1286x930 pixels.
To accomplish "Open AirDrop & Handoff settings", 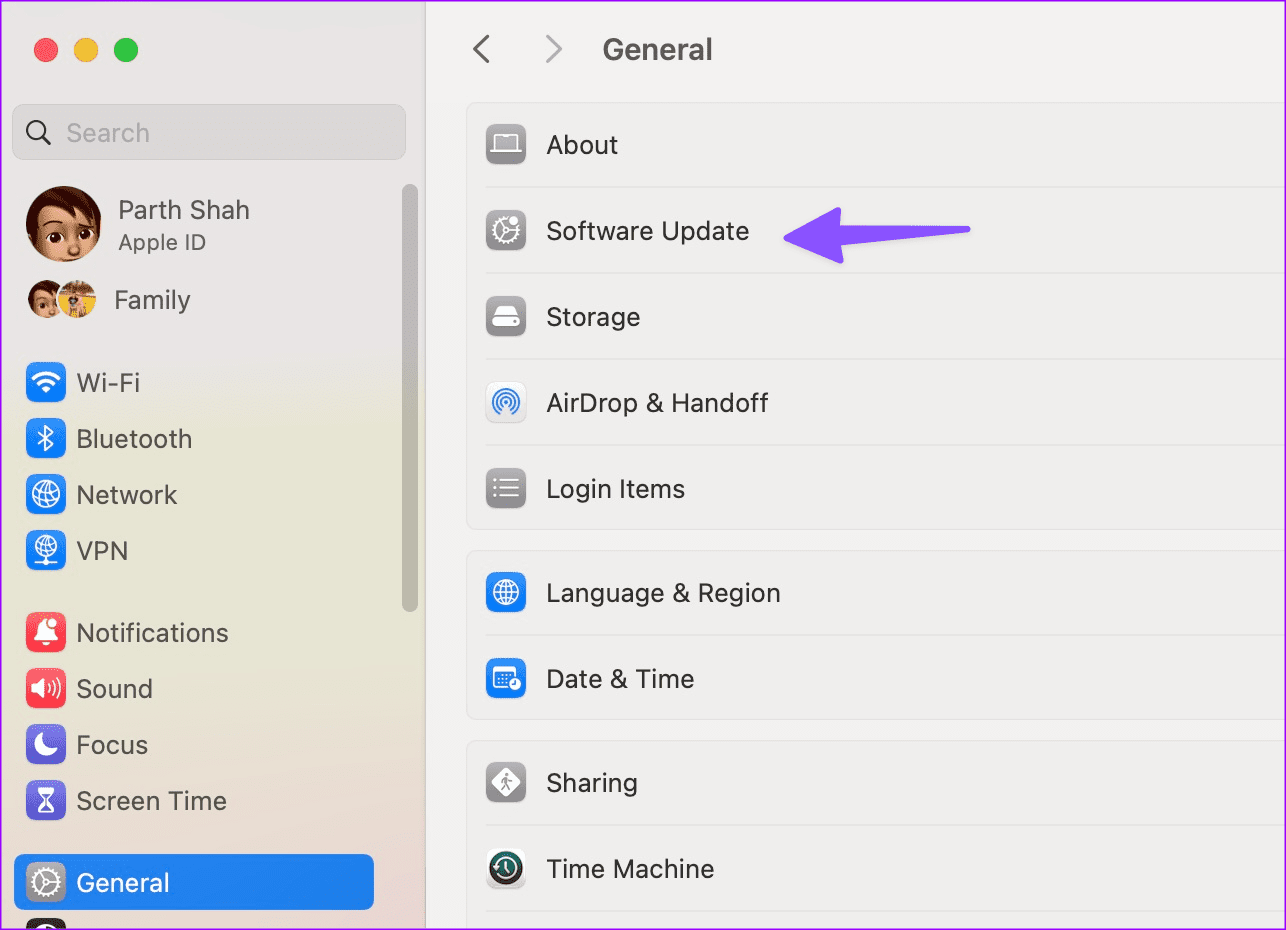I will [876, 403].
